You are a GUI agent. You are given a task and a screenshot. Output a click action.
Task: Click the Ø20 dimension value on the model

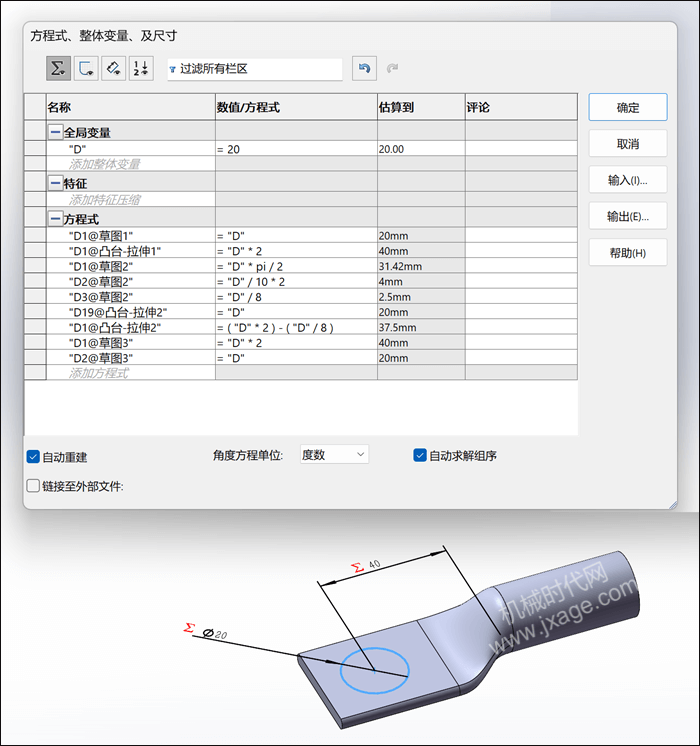click(215, 633)
